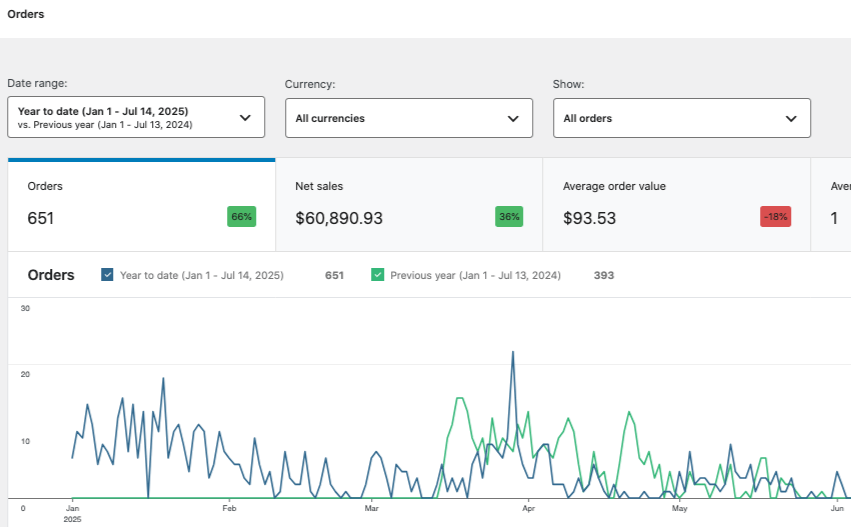Click the chevron arrow in the Currency box

pyautogui.click(x=513, y=118)
